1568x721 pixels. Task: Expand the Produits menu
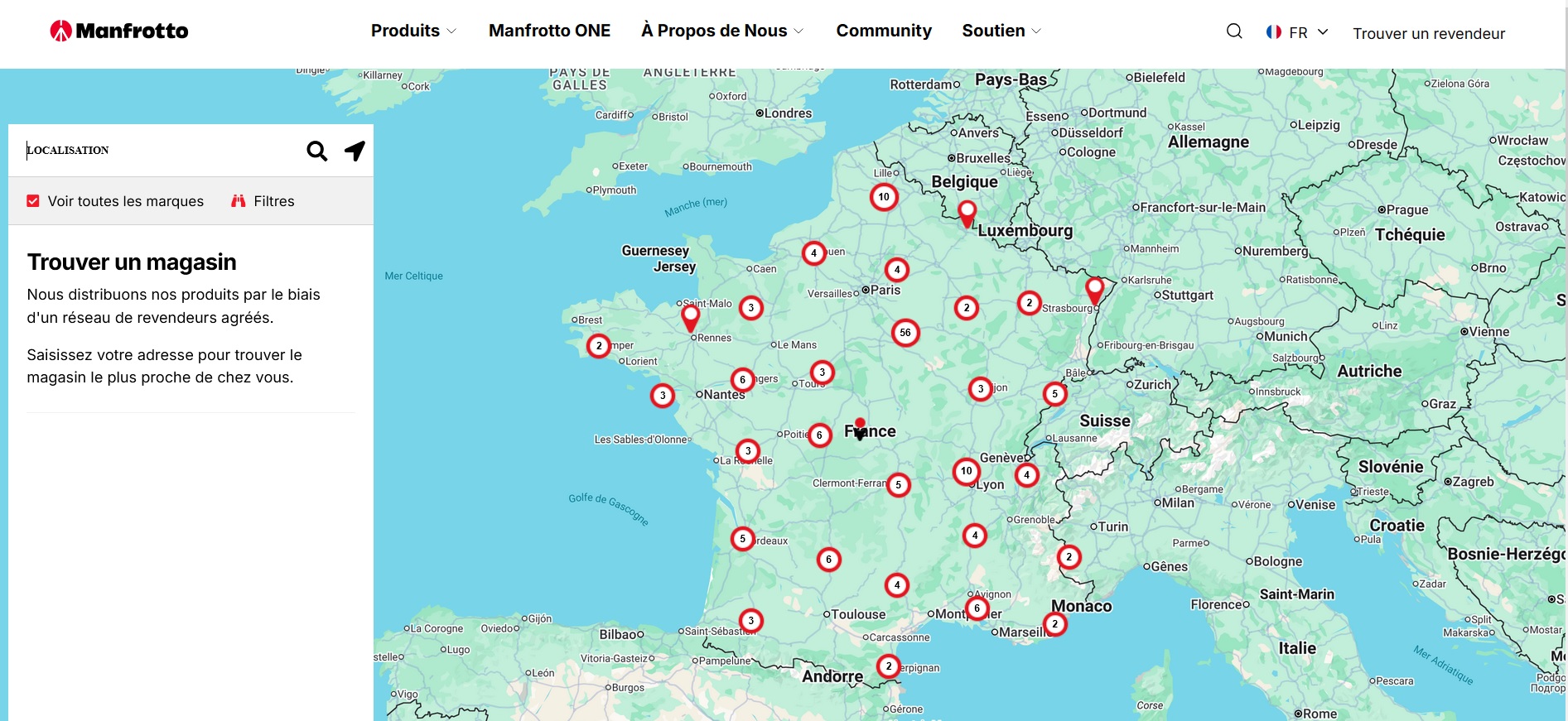pyautogui.click(x=413, y=31)
